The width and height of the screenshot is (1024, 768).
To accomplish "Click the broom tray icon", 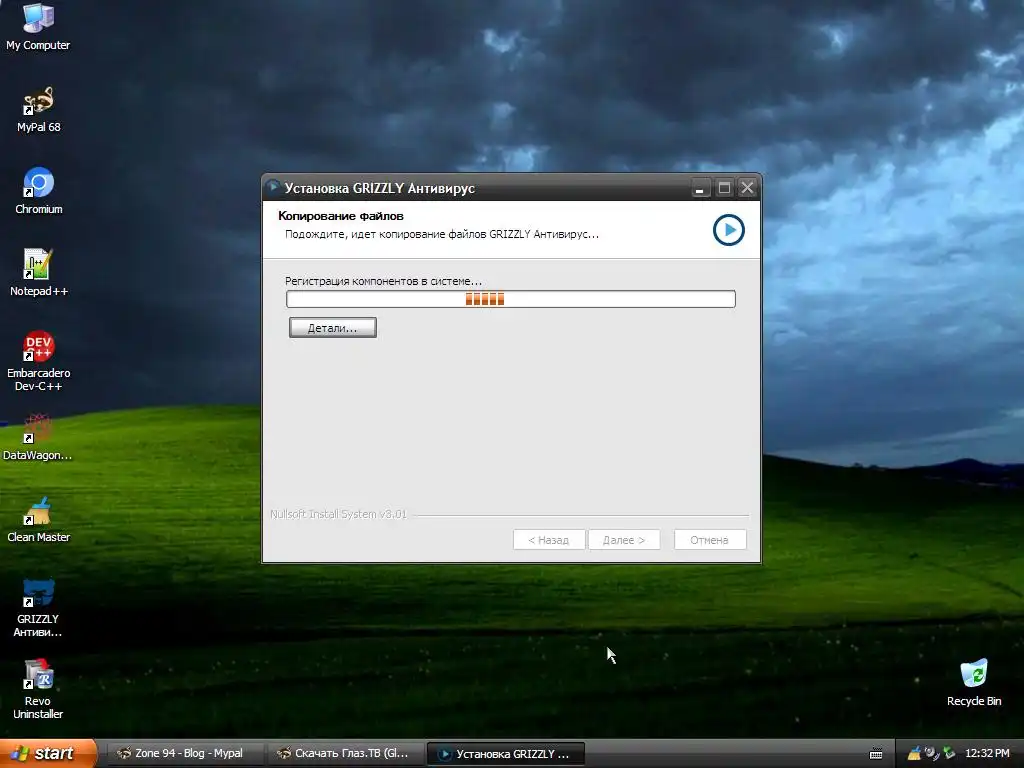I will coord(914,754).
